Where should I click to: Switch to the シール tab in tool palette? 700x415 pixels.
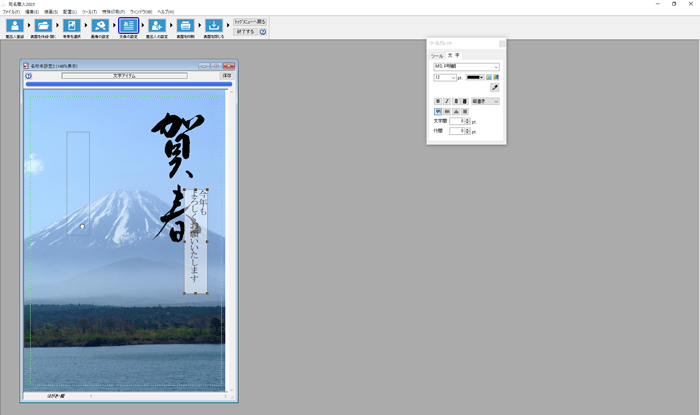436,56
